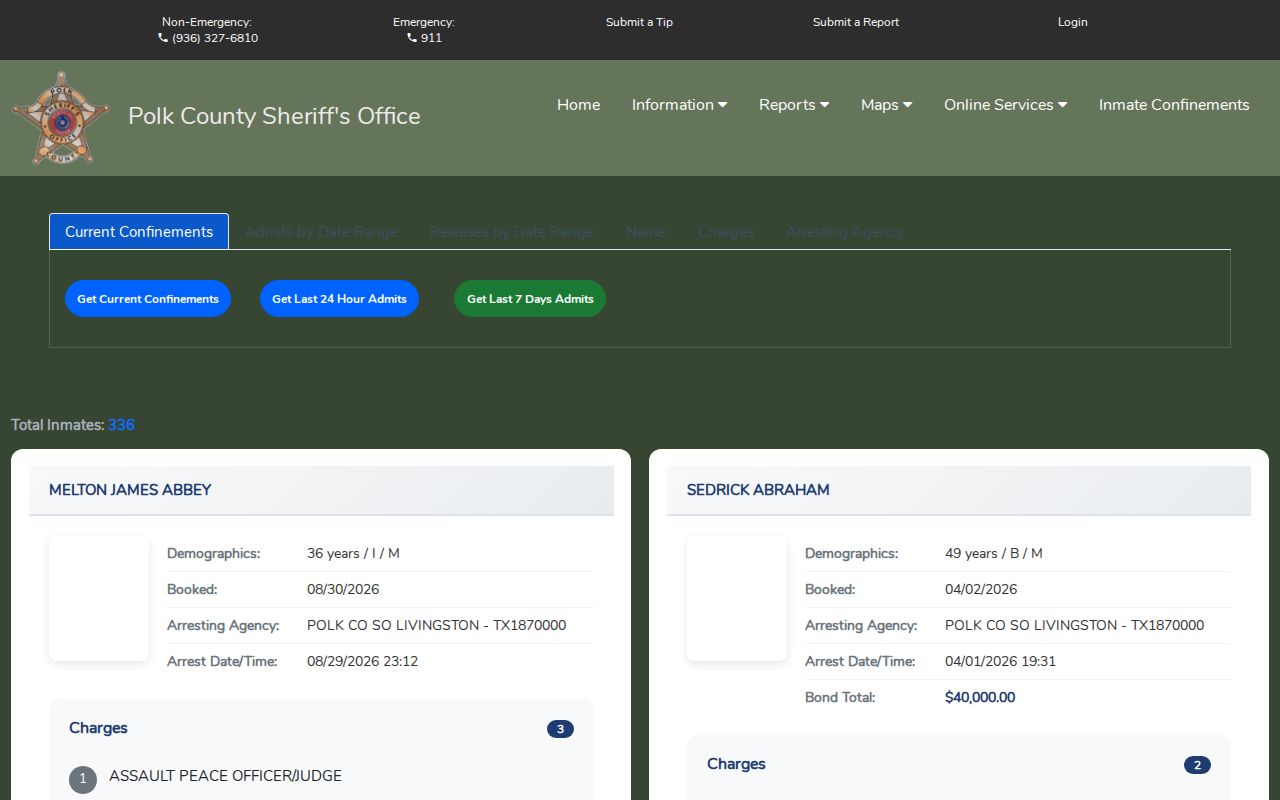Click Abraham's demographics 49 years / B / M

994,554
